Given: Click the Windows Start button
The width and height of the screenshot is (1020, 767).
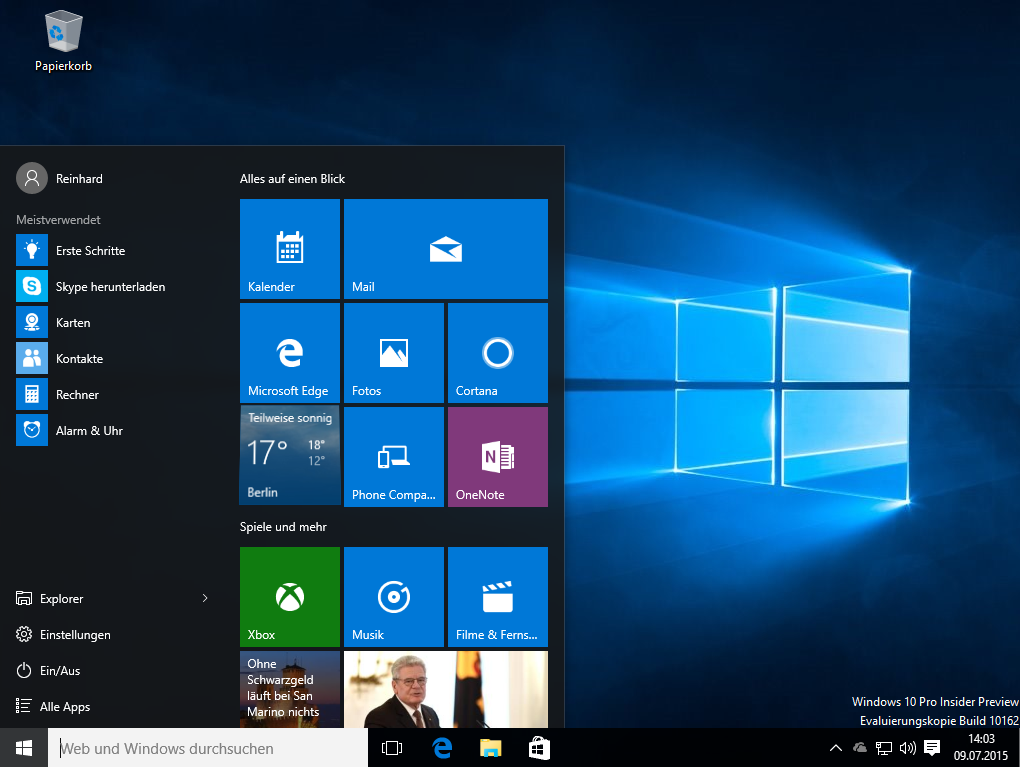Looking at the screenshot, I should pos(23,748).
